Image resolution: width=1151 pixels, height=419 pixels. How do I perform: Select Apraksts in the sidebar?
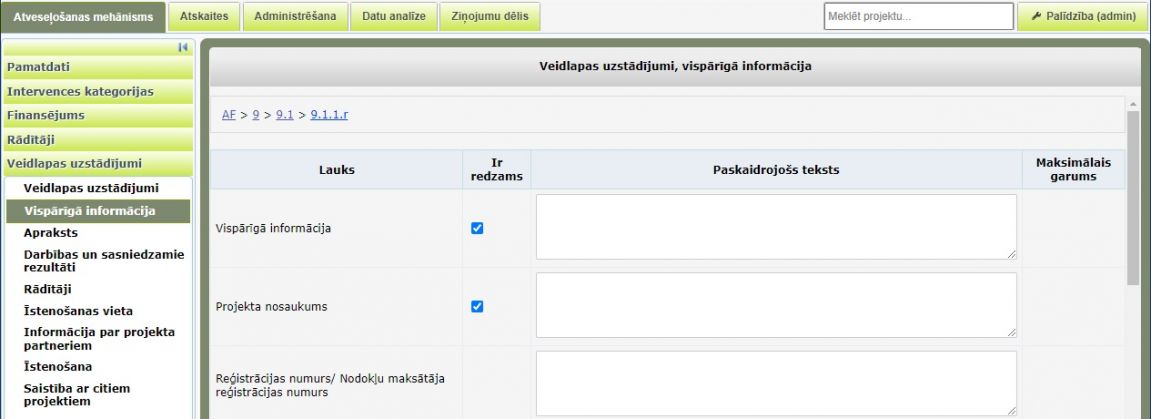pos(51,232)
